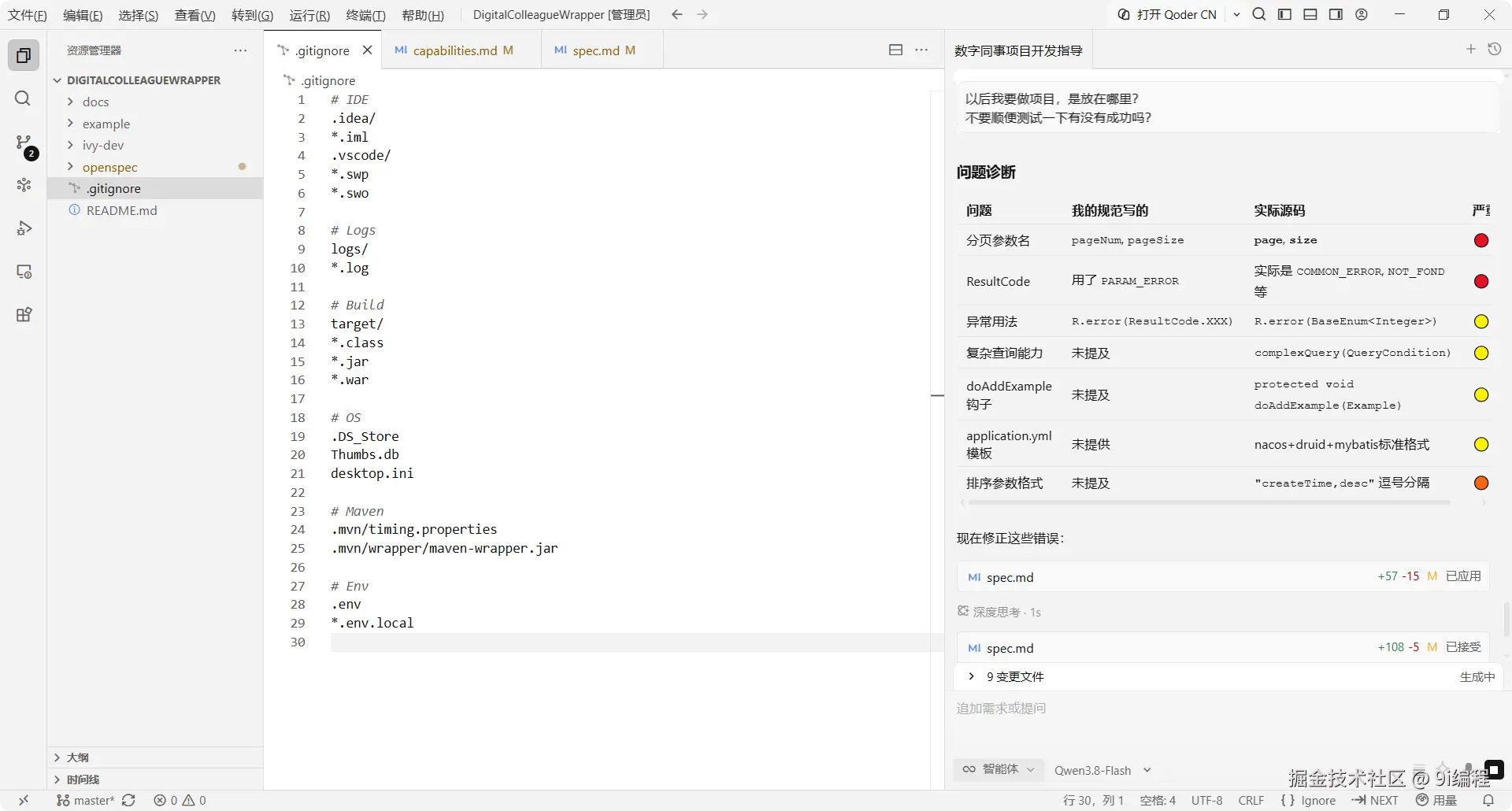Navigate forward with the right arrow
1512x811 pixels.
tap(702, 14)
